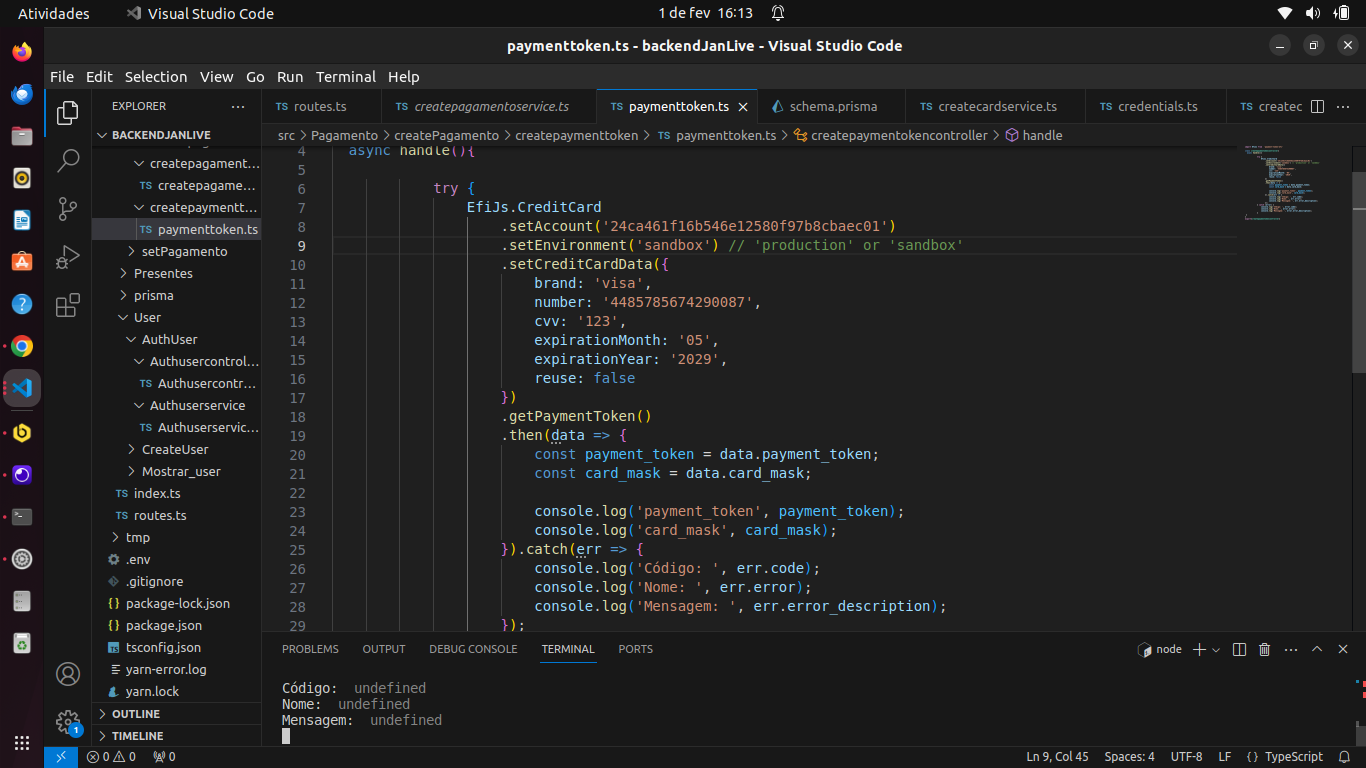Open terminal launch profile dropdown arrow
The image size is (1366, 768).
click(x=1216, y=650)
